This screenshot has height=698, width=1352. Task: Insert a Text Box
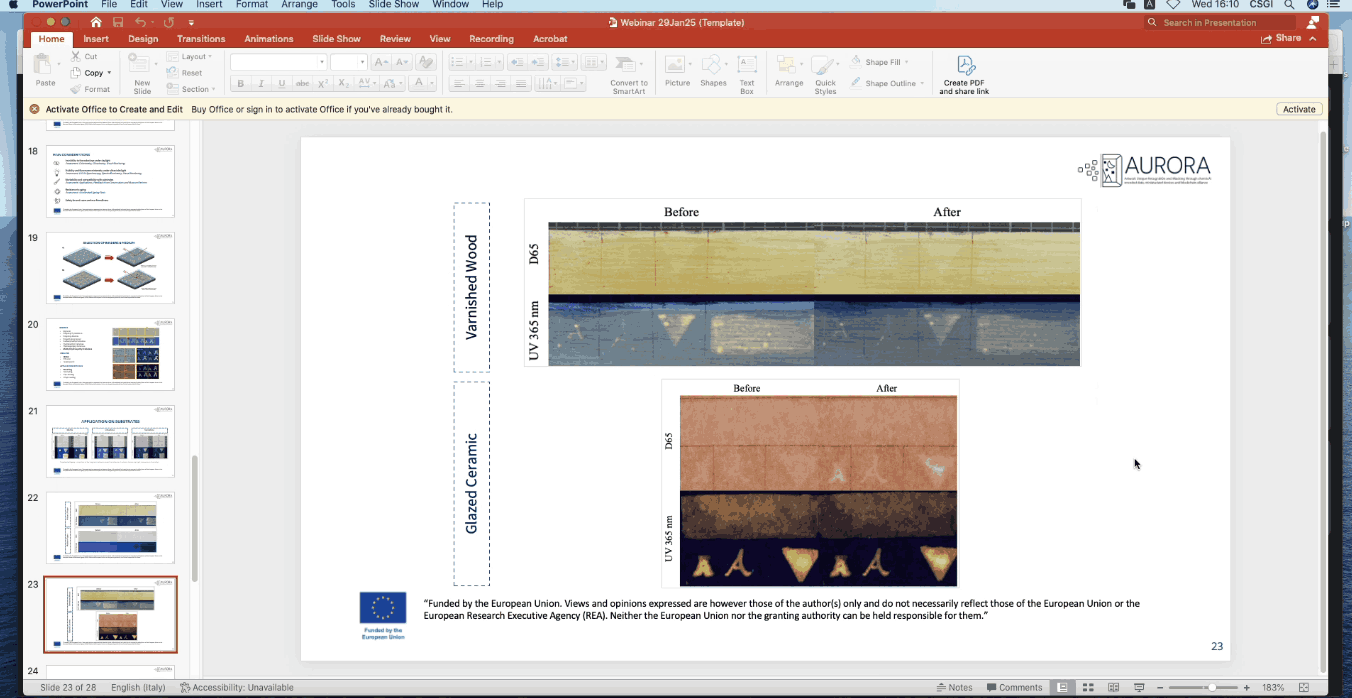coord(747,73)
